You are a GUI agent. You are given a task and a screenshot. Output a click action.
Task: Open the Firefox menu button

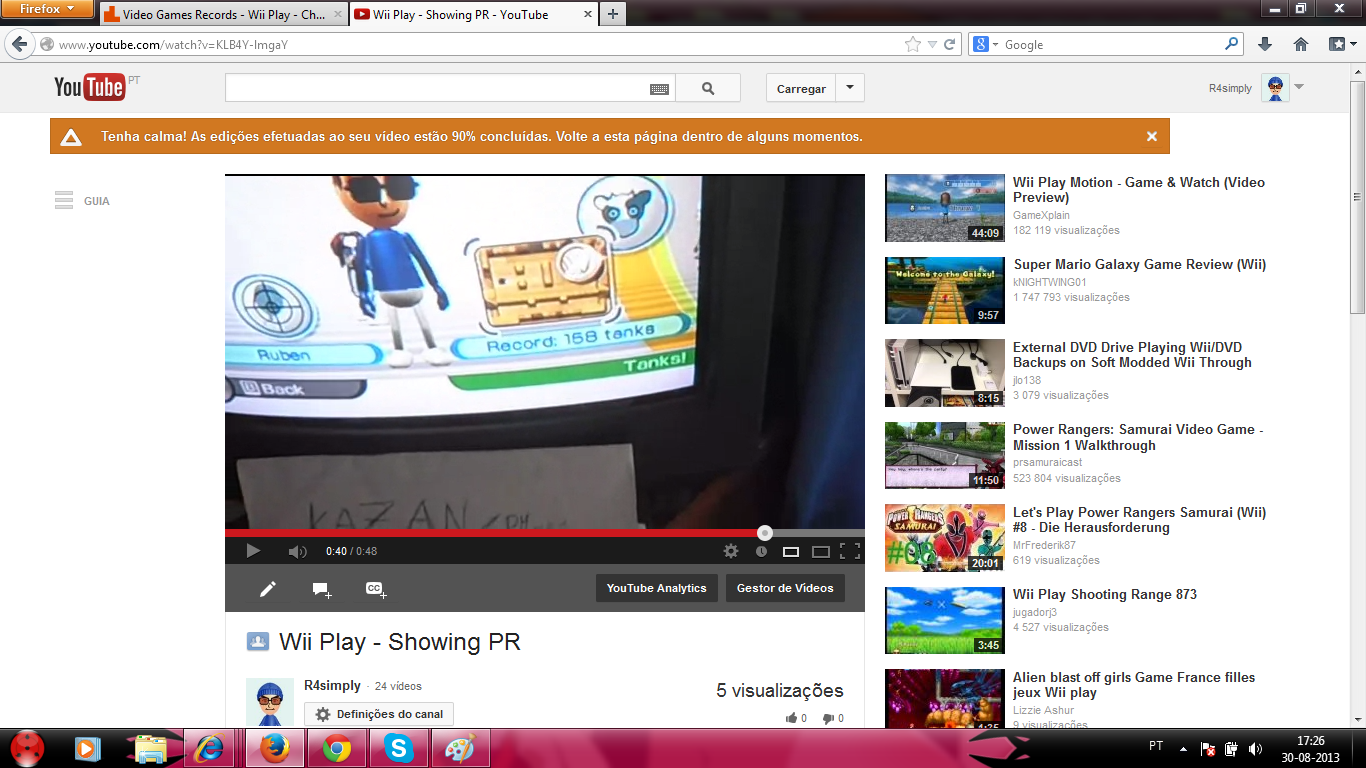[47, 9]
